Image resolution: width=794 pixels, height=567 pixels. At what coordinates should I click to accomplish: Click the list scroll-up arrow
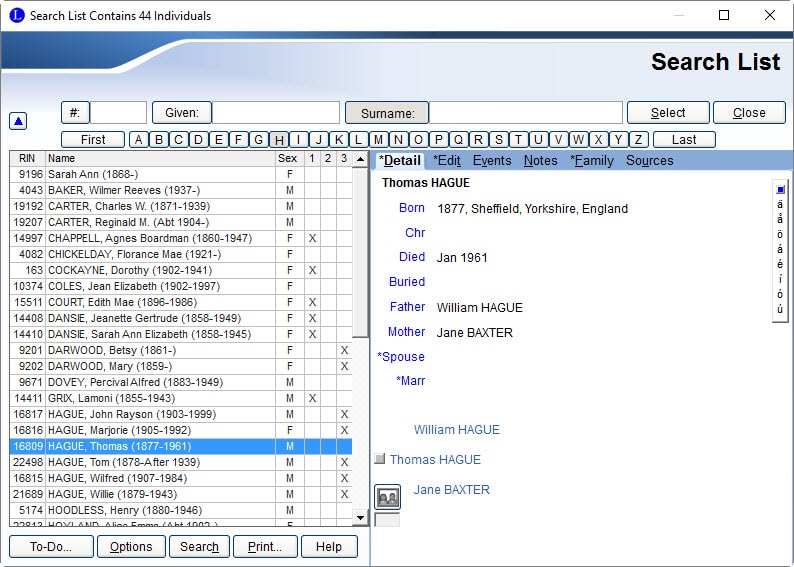pos(360,159)
